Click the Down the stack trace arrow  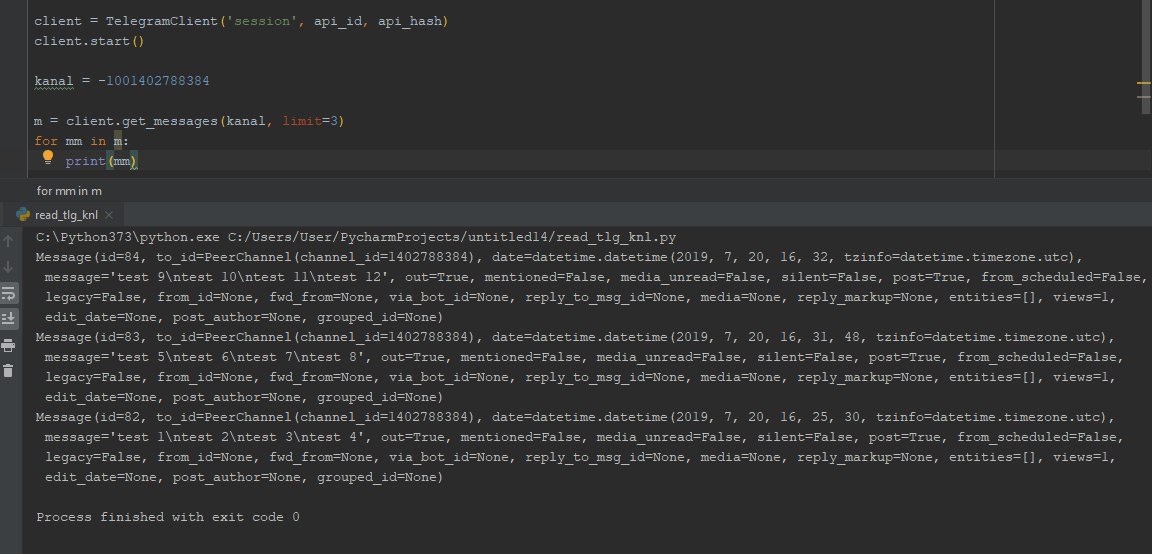tap(8, 267)
